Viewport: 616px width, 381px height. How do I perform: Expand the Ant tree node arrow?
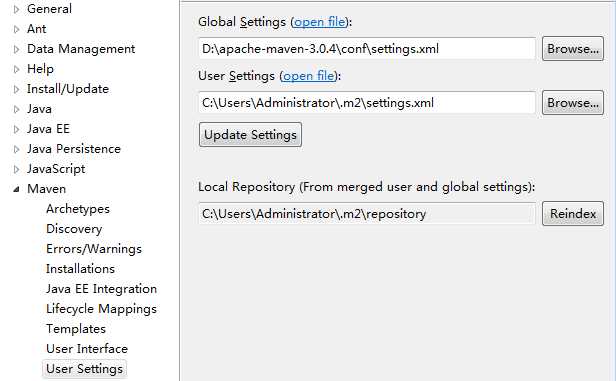click(x=16, y=29)
